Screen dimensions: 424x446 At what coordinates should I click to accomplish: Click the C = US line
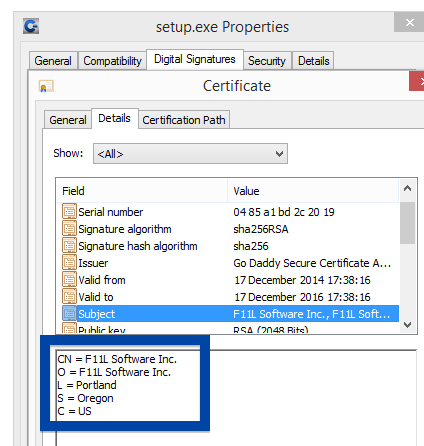pos(74,411)
